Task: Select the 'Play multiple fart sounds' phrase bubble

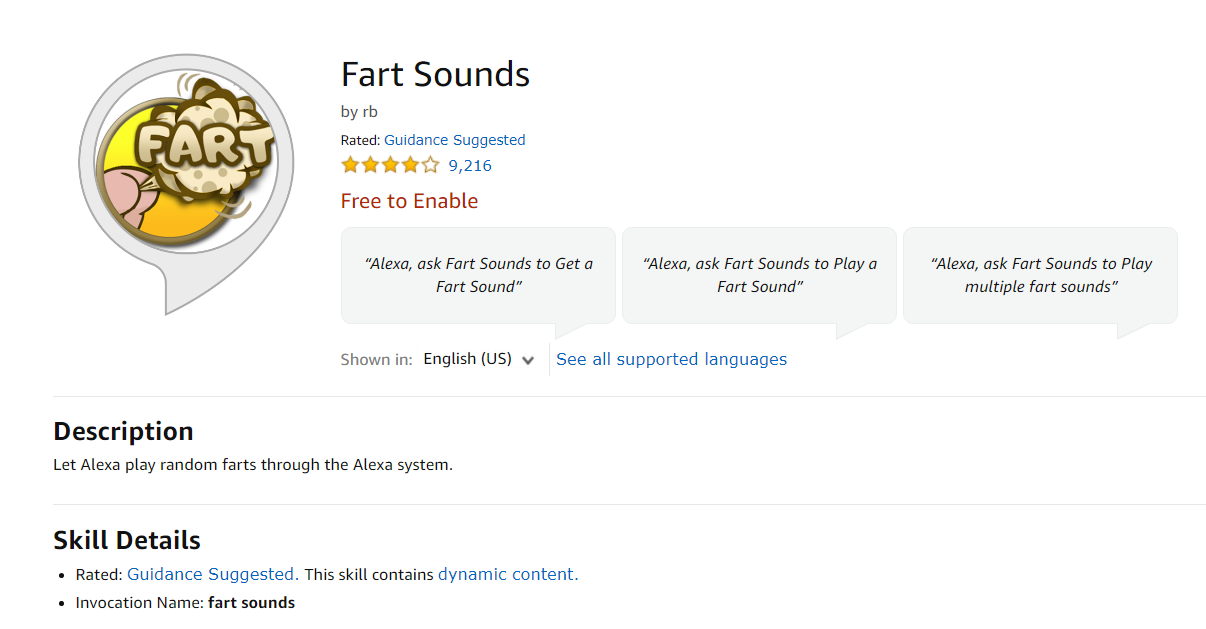Action: point(1040,275)
